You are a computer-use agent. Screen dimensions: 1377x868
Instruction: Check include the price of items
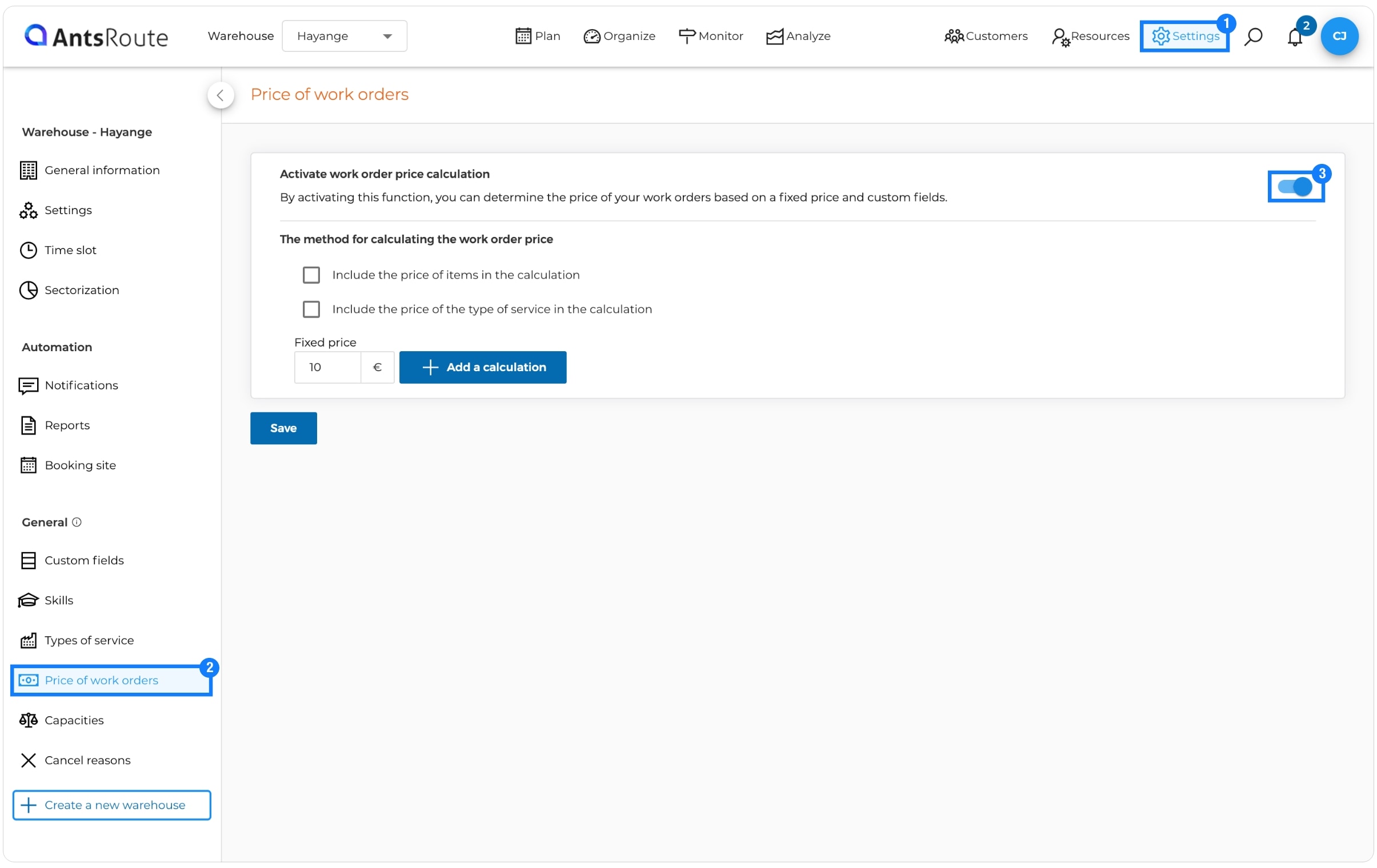click(311, 275)
